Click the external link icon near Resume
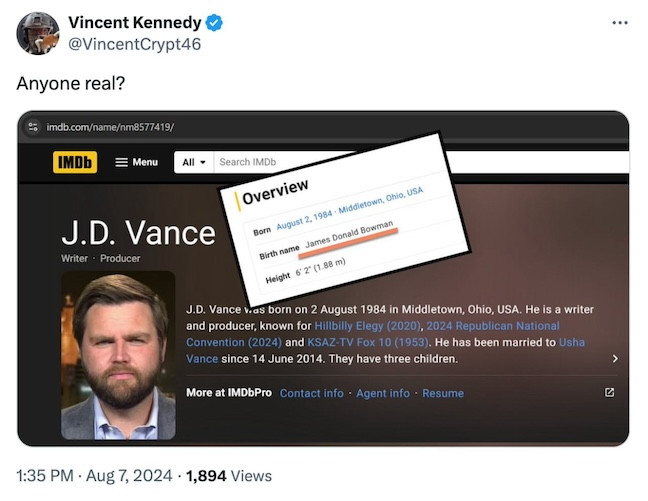The image size is (648, 501). (x=609, y=393)
